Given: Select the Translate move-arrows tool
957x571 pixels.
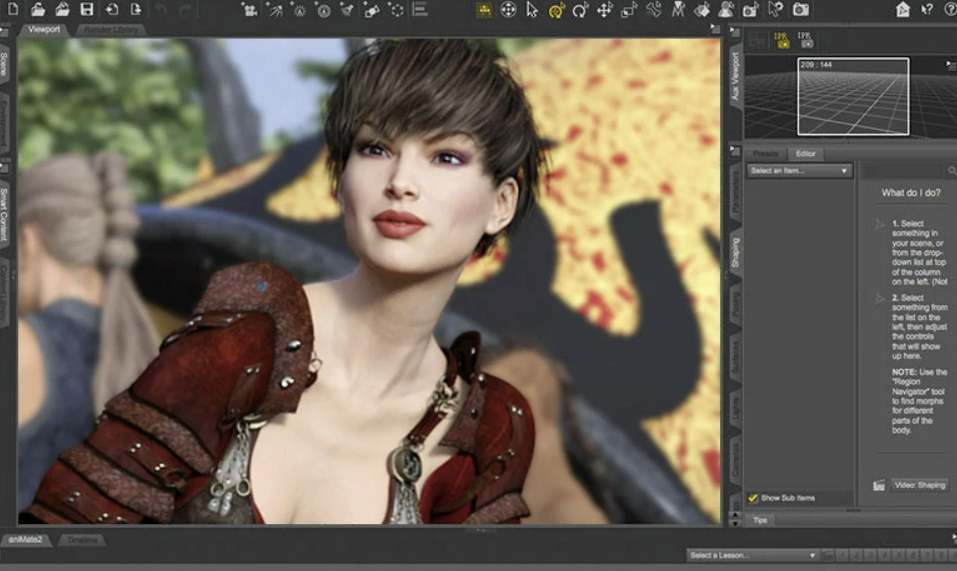Looking at the screenshot, I should pos(605,10).
